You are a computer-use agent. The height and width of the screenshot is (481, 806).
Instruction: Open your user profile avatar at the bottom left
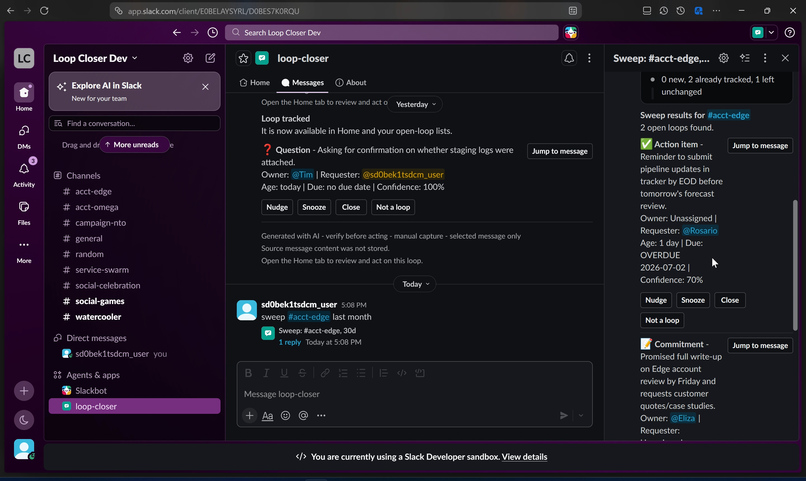click(24, 449)
